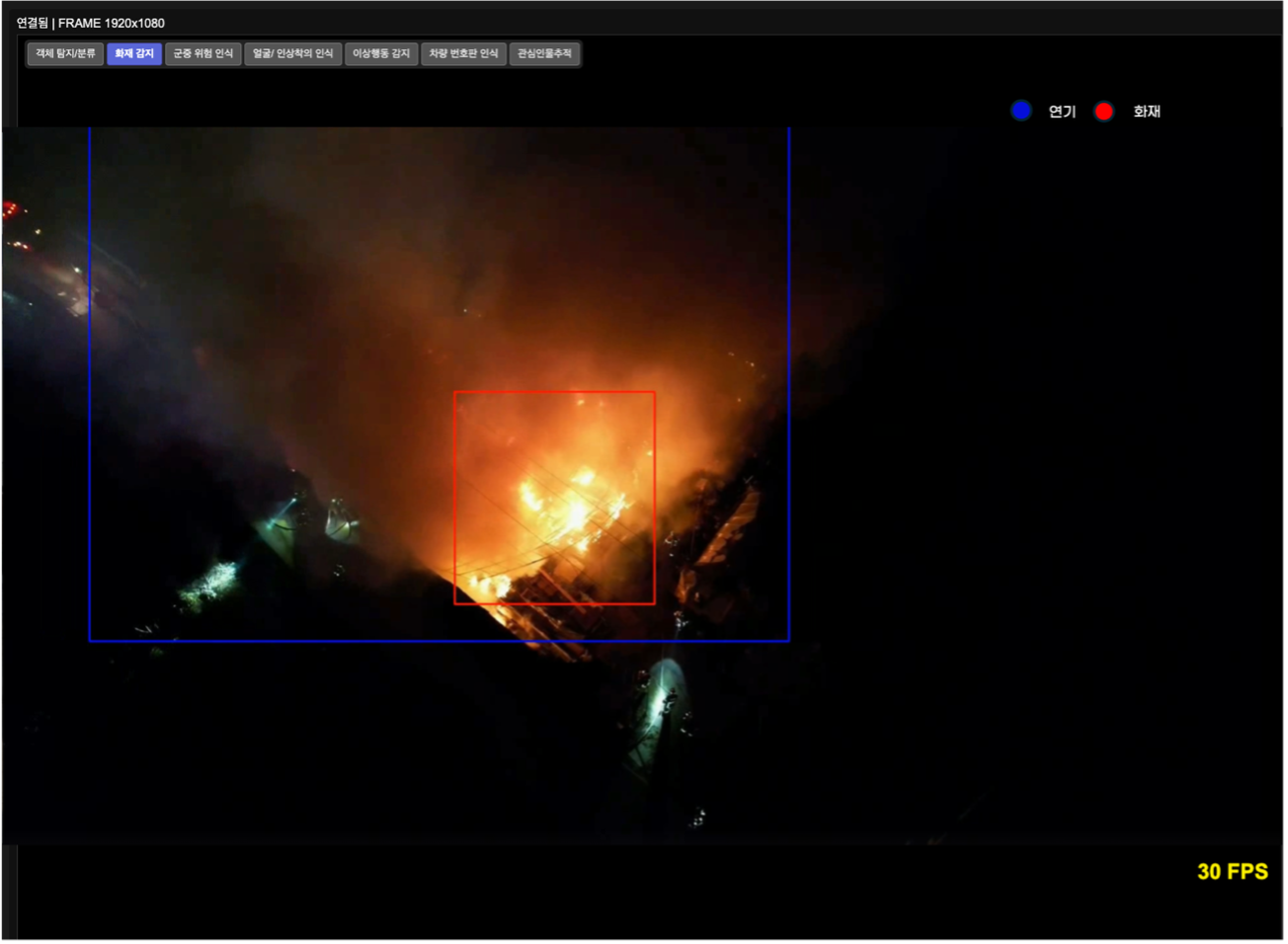This screenshot has height=944, width=1288.
Task: Switch to the 객체 탐지/분류 tab
Action: click(x=65, y=53)
